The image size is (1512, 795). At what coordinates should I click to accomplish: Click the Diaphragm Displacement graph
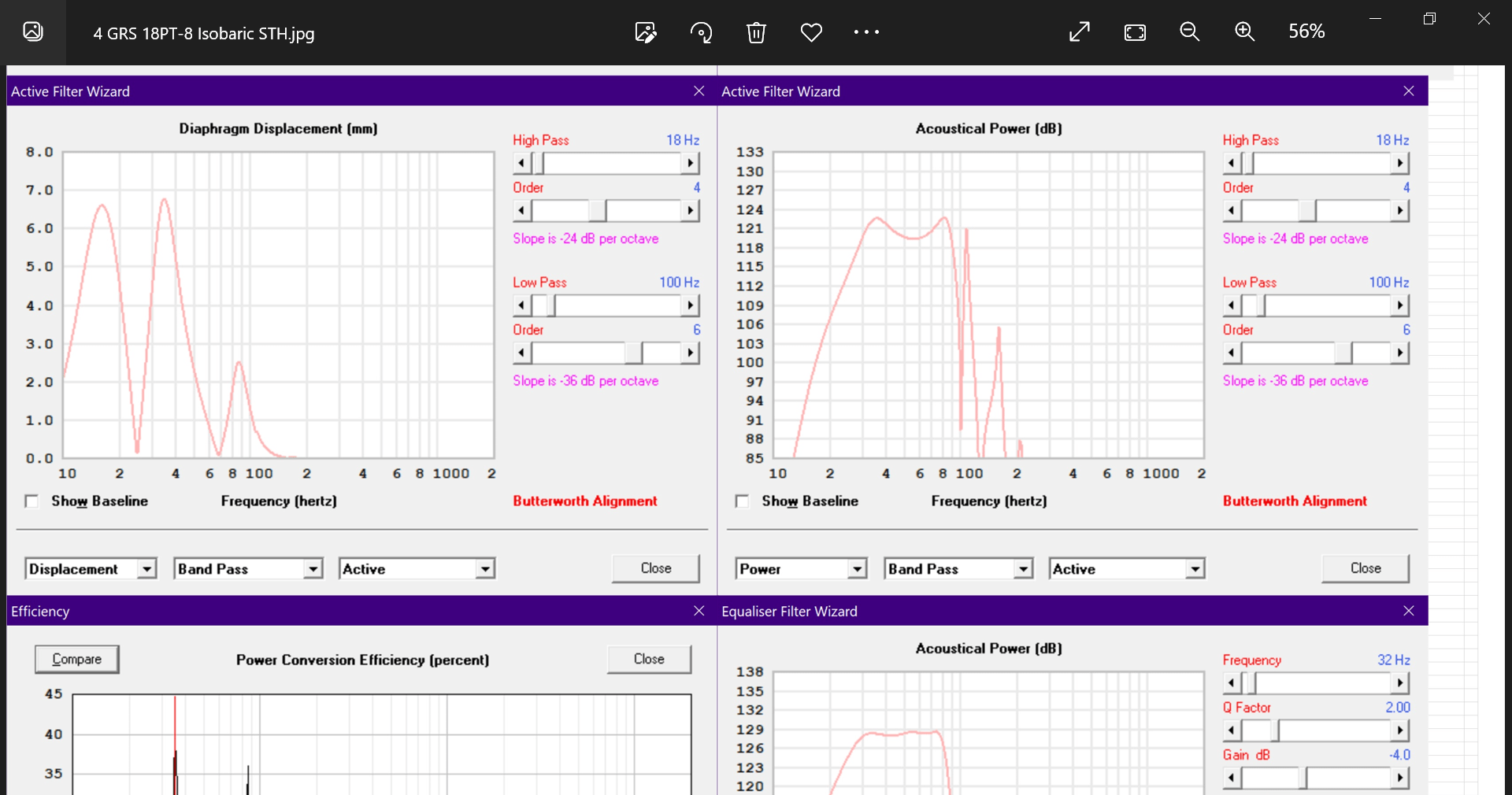(279, 305)
